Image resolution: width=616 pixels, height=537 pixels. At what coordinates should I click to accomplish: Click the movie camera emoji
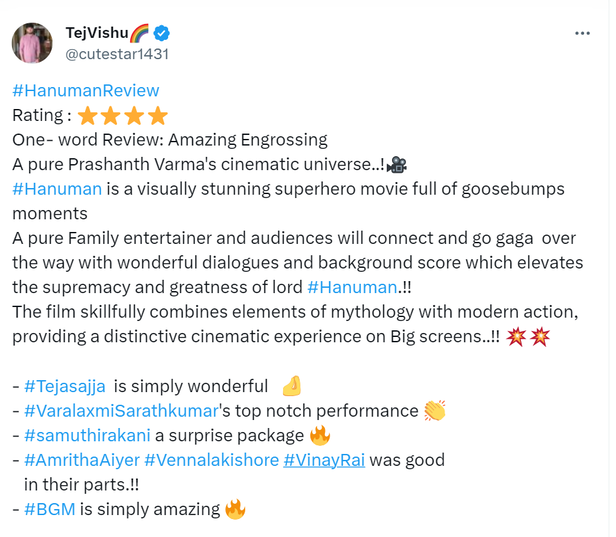396,164
